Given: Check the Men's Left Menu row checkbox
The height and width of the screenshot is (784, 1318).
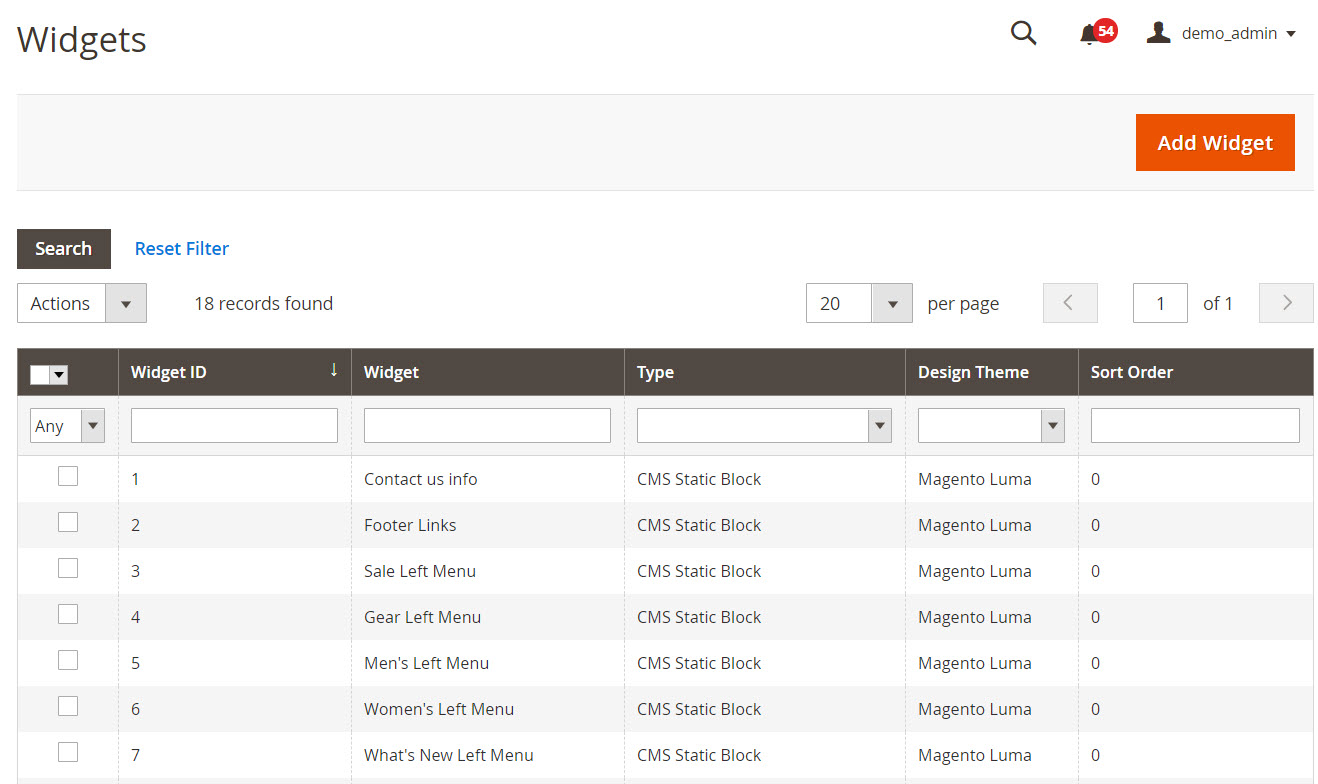Looking at the screenshot, I should pyautogui.click(x=68, y=660).
